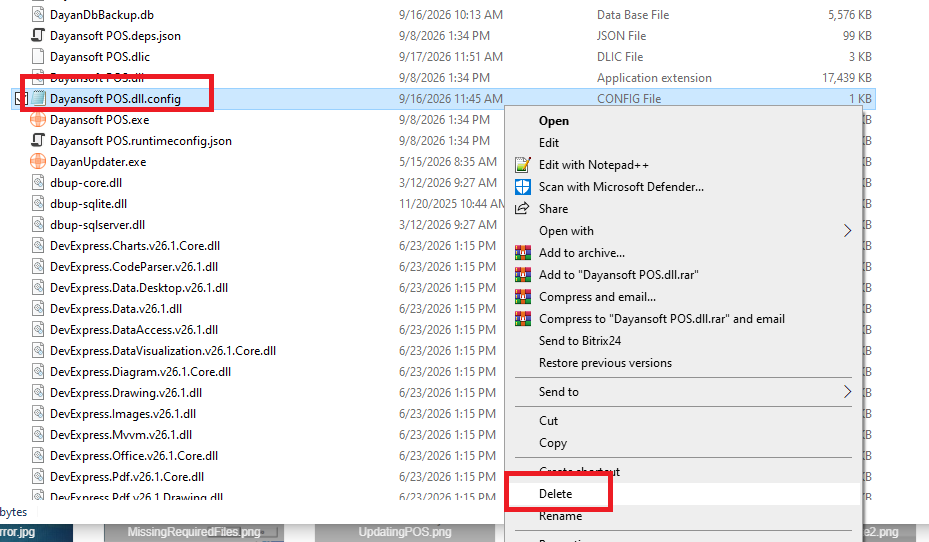Click the Notepad++ icon in context menu
This screenshot has height=542, width=929.
tap(523, 165)
